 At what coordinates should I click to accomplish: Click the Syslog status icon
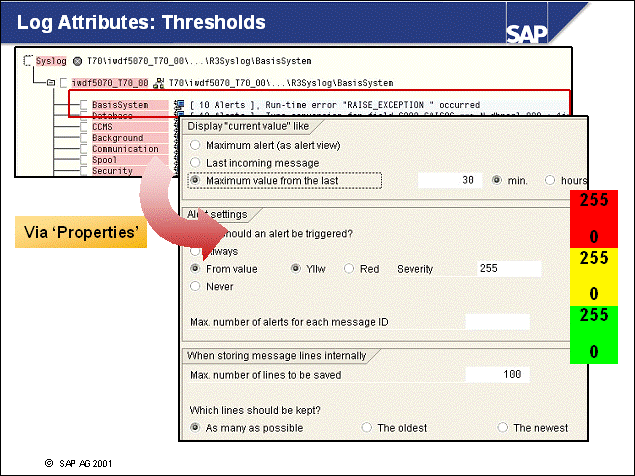click(x=76, y=61)
